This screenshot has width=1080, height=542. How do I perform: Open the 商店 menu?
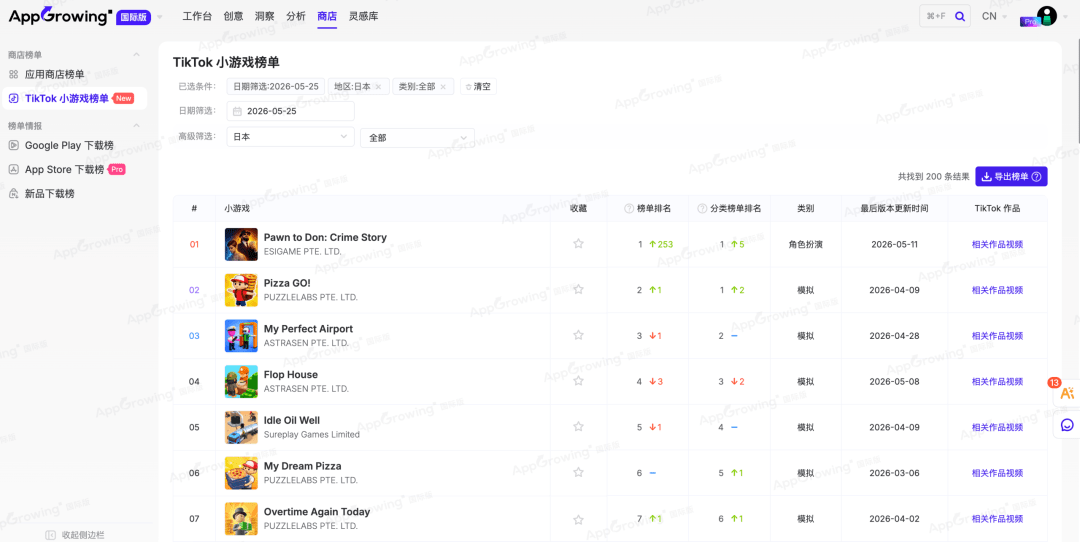(x=327, y=17)
